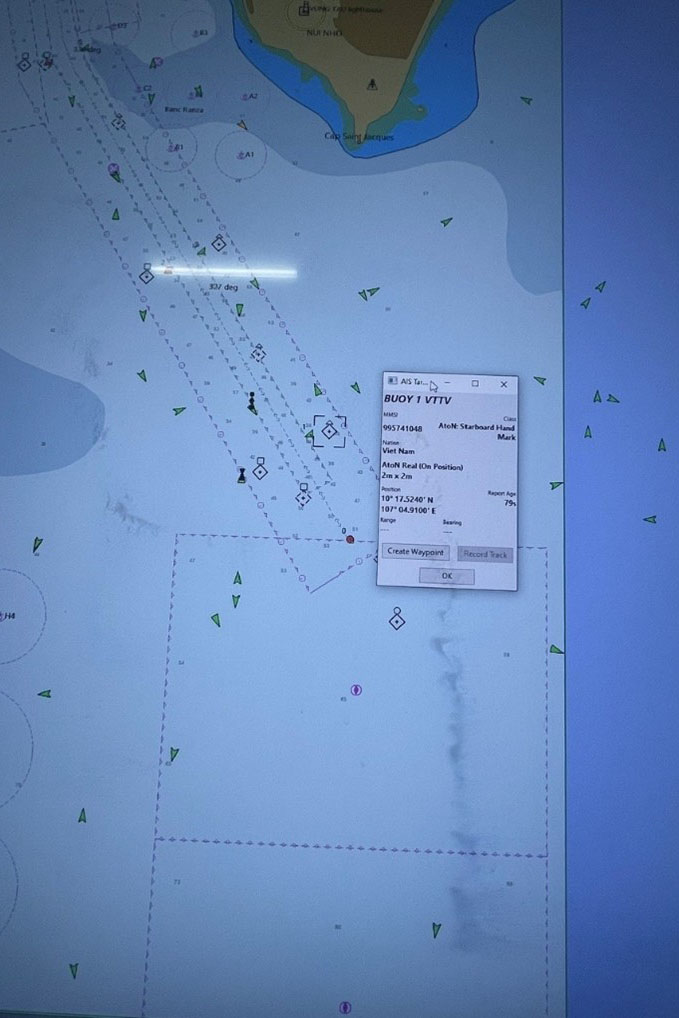The image size is (679, 1018).
Task: Maximize the AIS Target dialog
Action: click(475, 383)
